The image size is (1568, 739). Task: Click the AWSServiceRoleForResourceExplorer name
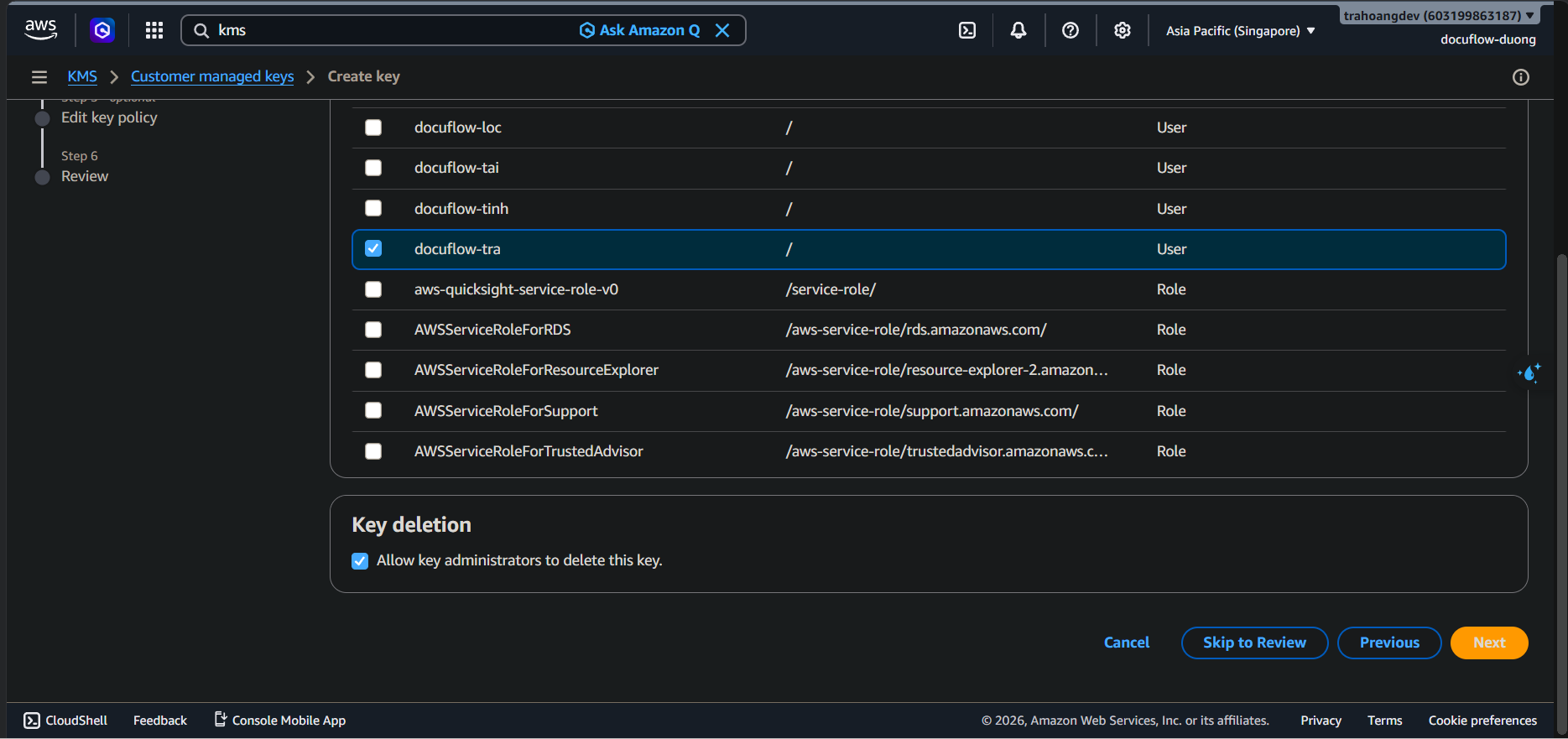point(536,370)
